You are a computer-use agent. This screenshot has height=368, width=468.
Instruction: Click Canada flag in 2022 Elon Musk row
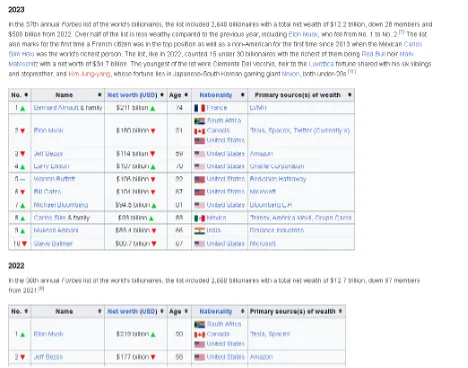coord(199,334)
